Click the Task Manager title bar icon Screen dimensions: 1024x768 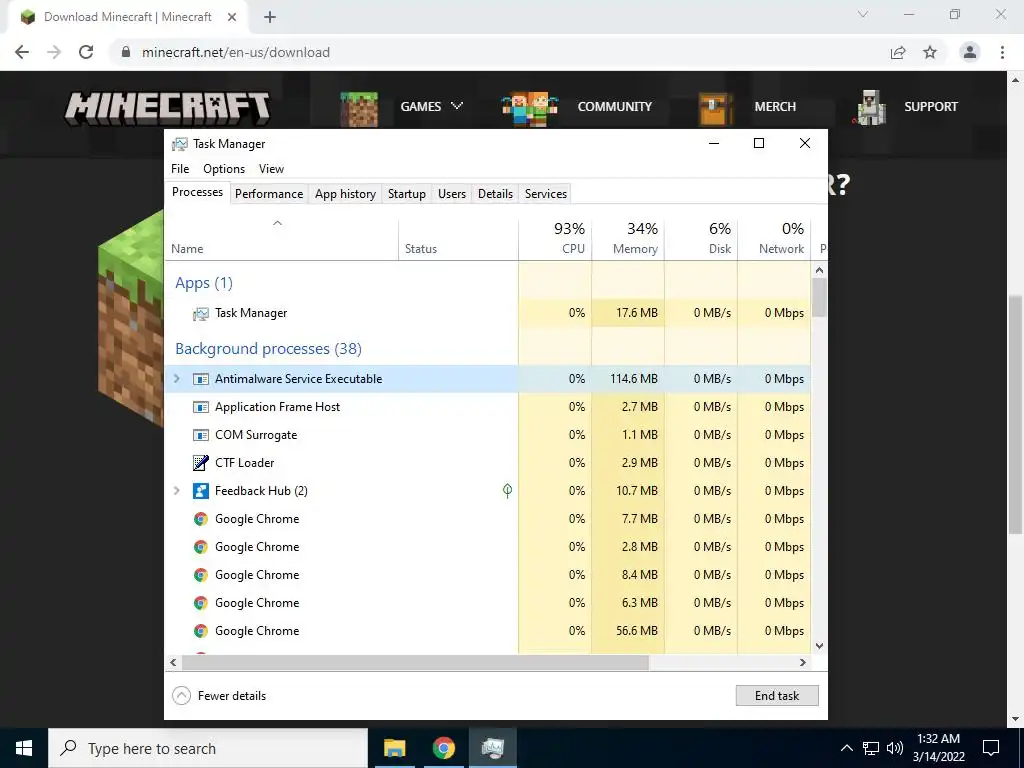pyautogui.click(x=180, y=144)
